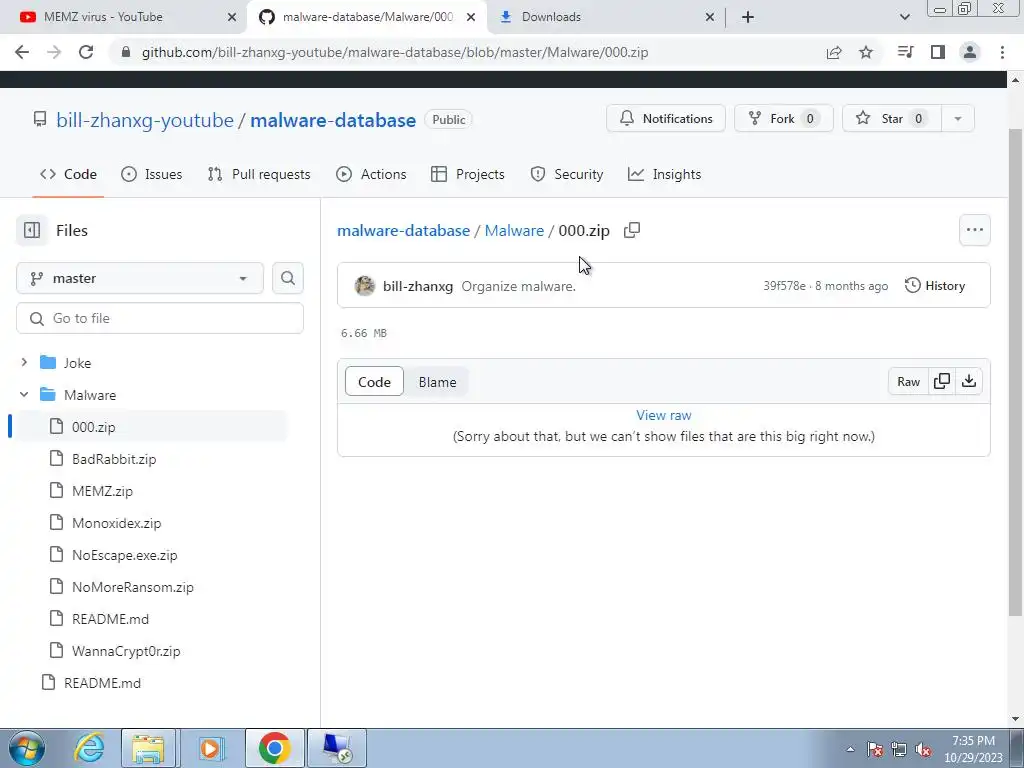Open bill-zhanxg-youtube owner link
Image resolution: width=1024 pixels, height=768 pixels.
pos(145,120)
